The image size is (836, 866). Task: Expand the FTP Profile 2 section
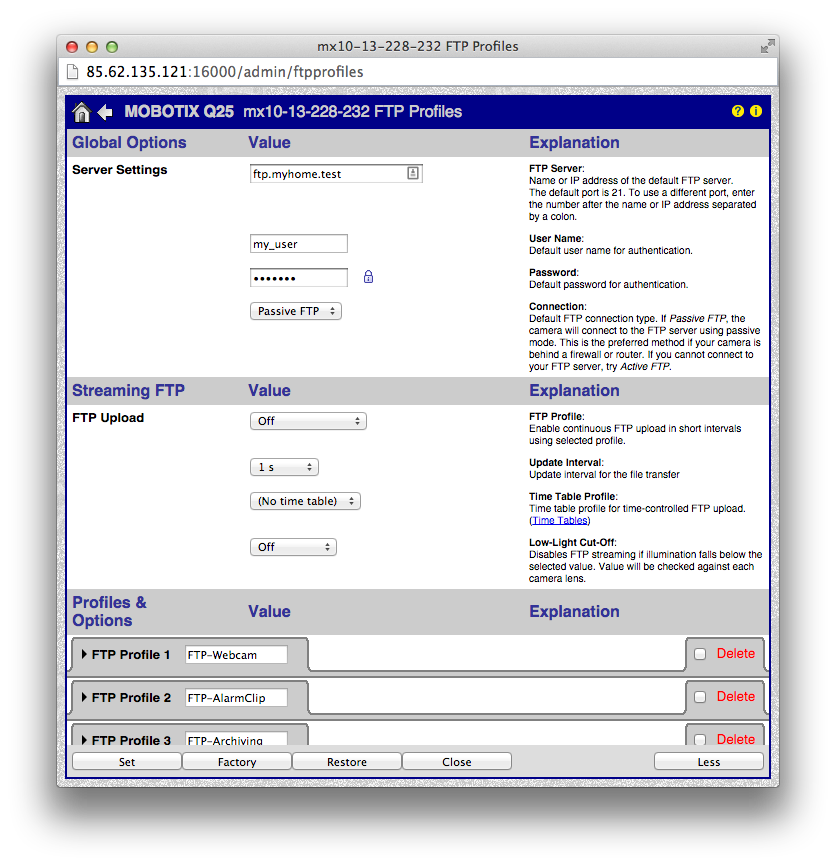(84, 698)
